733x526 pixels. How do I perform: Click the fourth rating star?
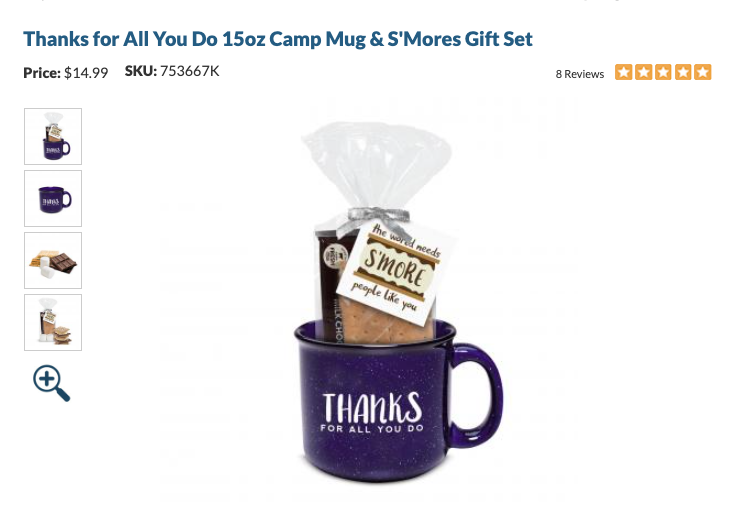683,72
